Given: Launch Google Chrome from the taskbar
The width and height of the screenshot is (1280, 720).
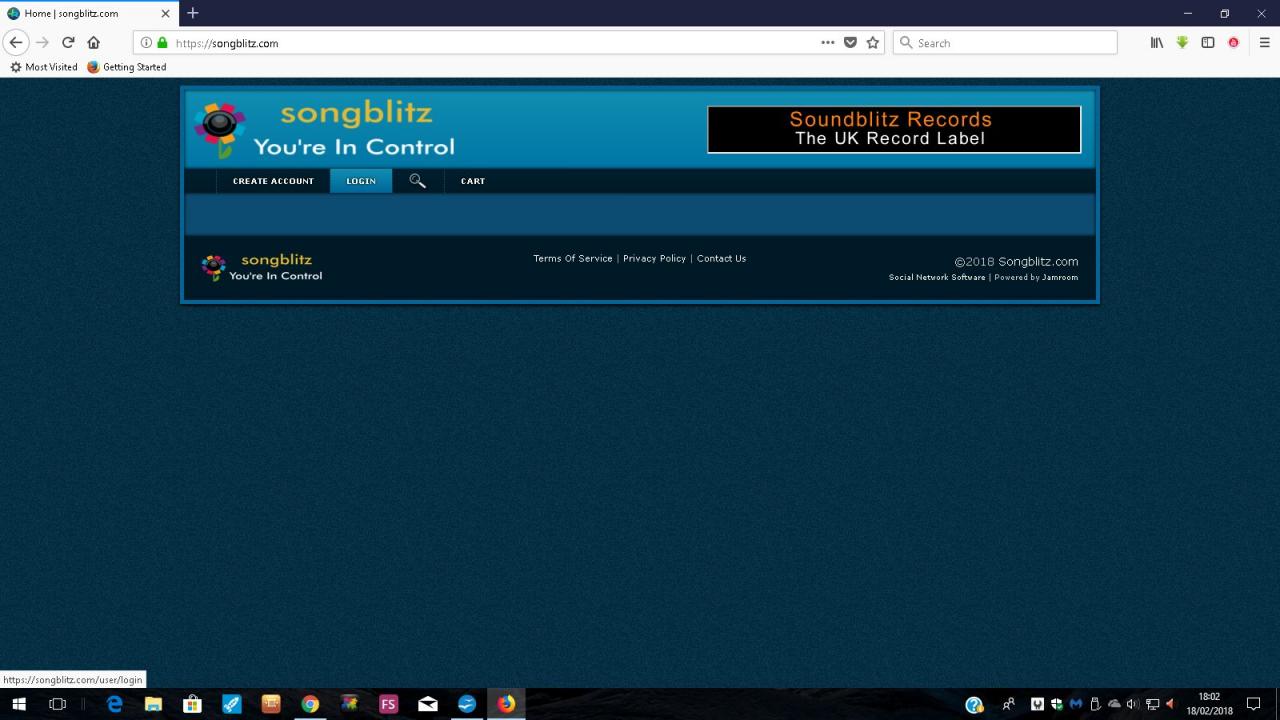Looking at the screenshot, I should 310,704.
